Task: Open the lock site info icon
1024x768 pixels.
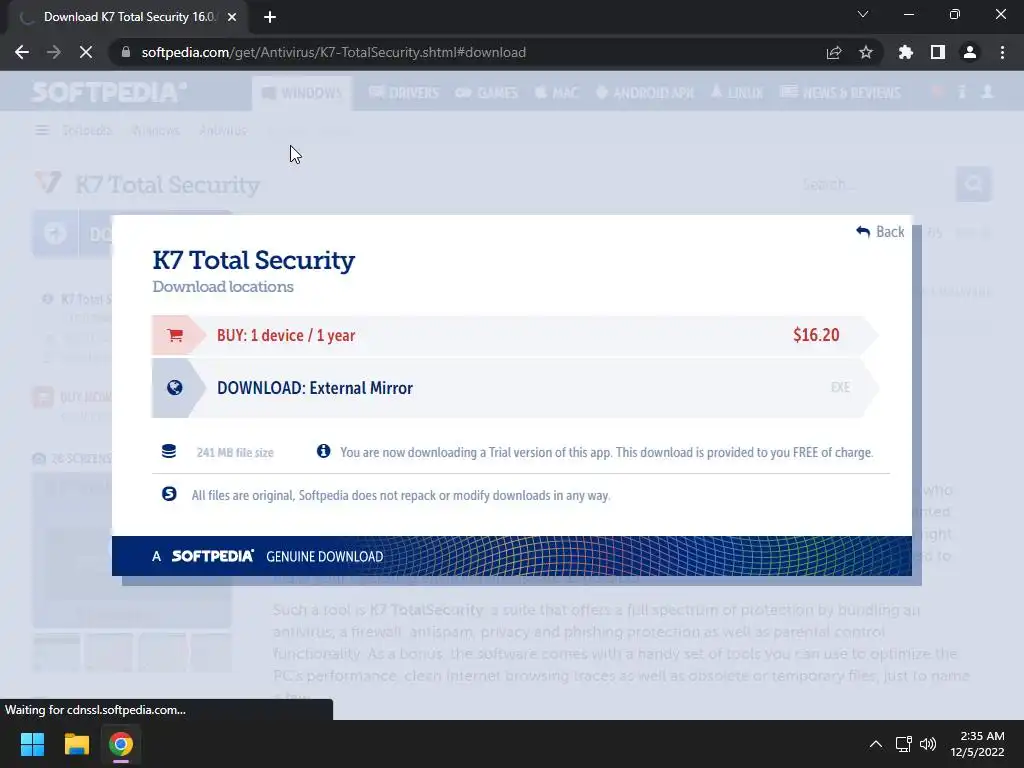Action: click(126, 52)
